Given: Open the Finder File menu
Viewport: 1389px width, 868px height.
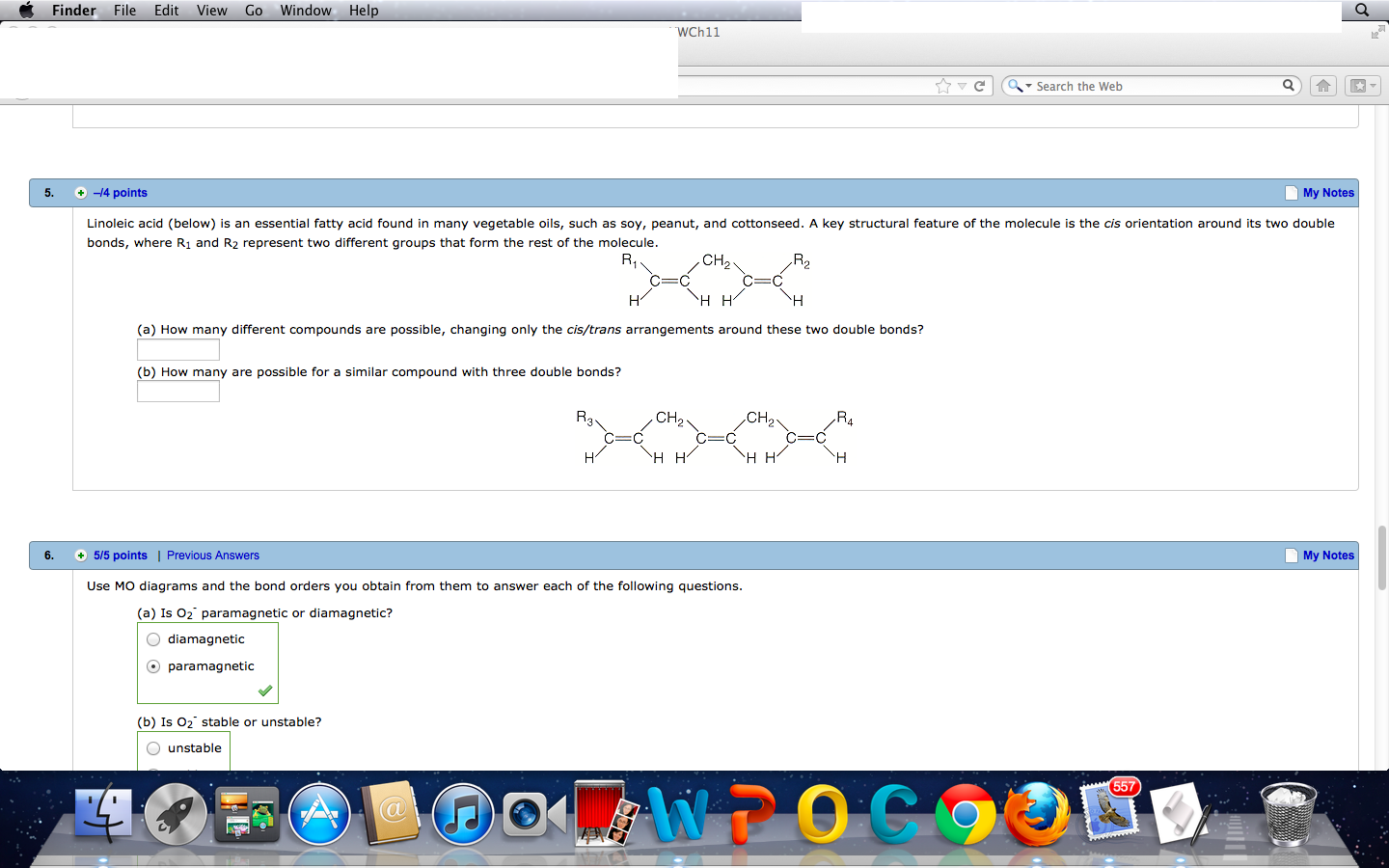Looking at the screenshot, I should coord(124,11).
